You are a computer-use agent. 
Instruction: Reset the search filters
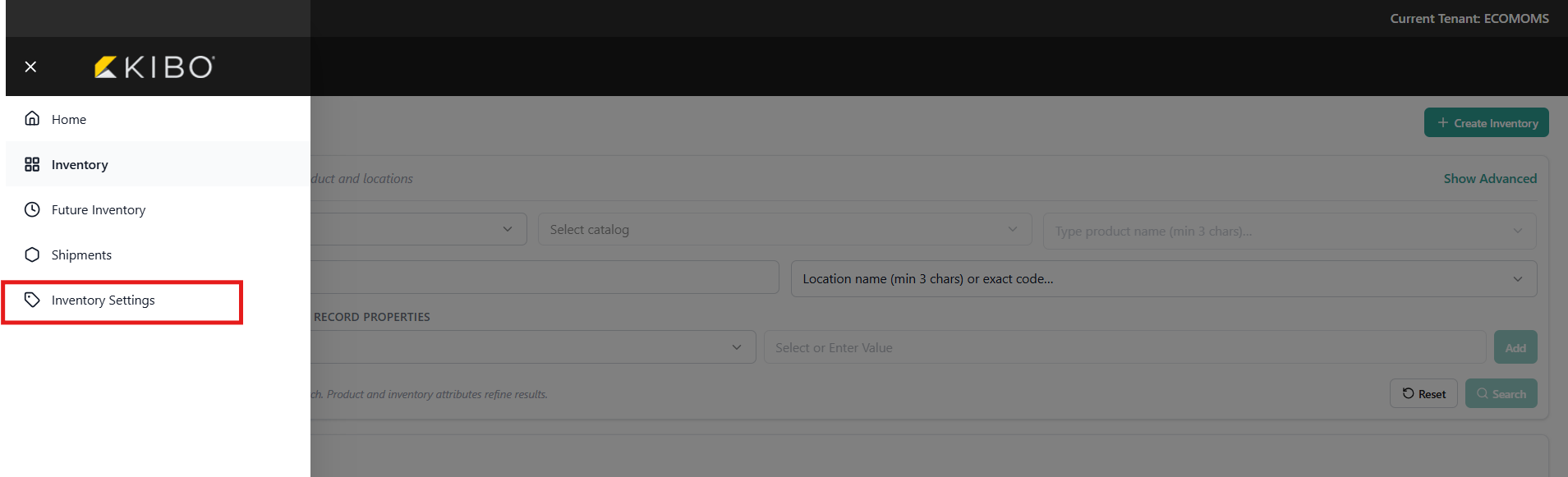[1423, 393]
